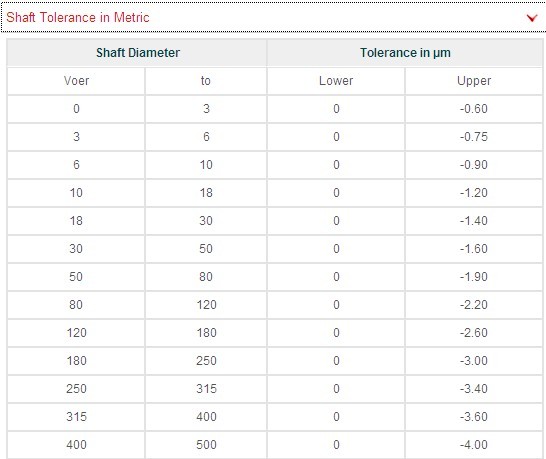Click the Upper subheader cell

point(474,81)
